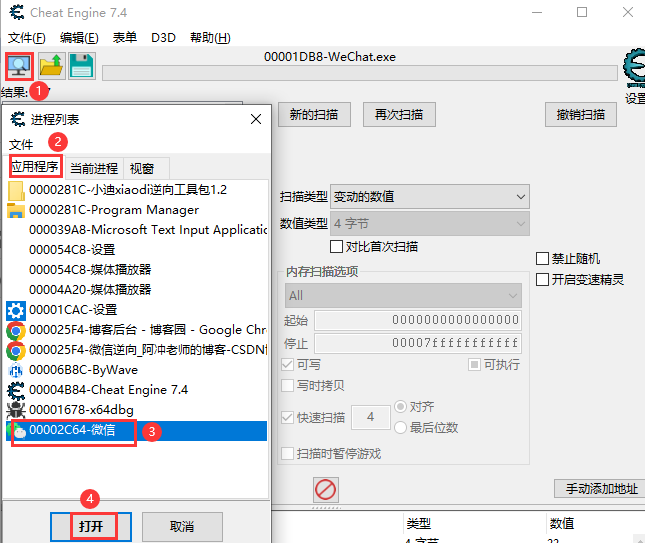Screen dimensions: 645x543
Task: Select 000054C8-设置 row
Action: [137, 250]
